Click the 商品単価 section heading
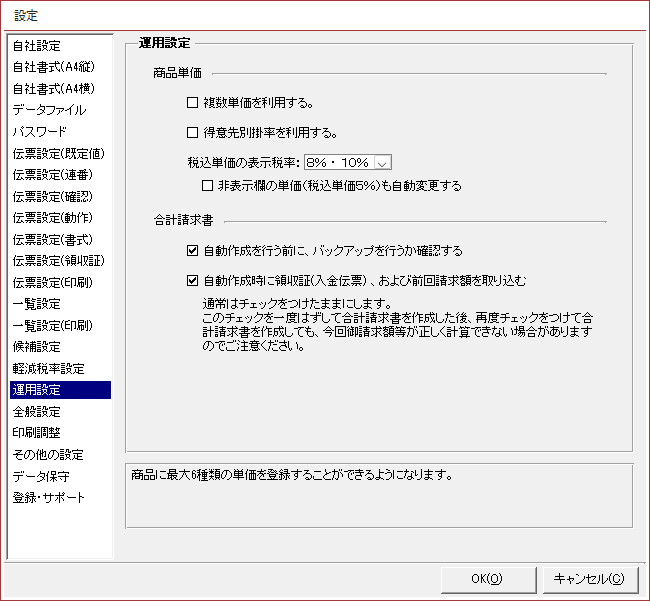650x601 pixels. tap(177, 73)
